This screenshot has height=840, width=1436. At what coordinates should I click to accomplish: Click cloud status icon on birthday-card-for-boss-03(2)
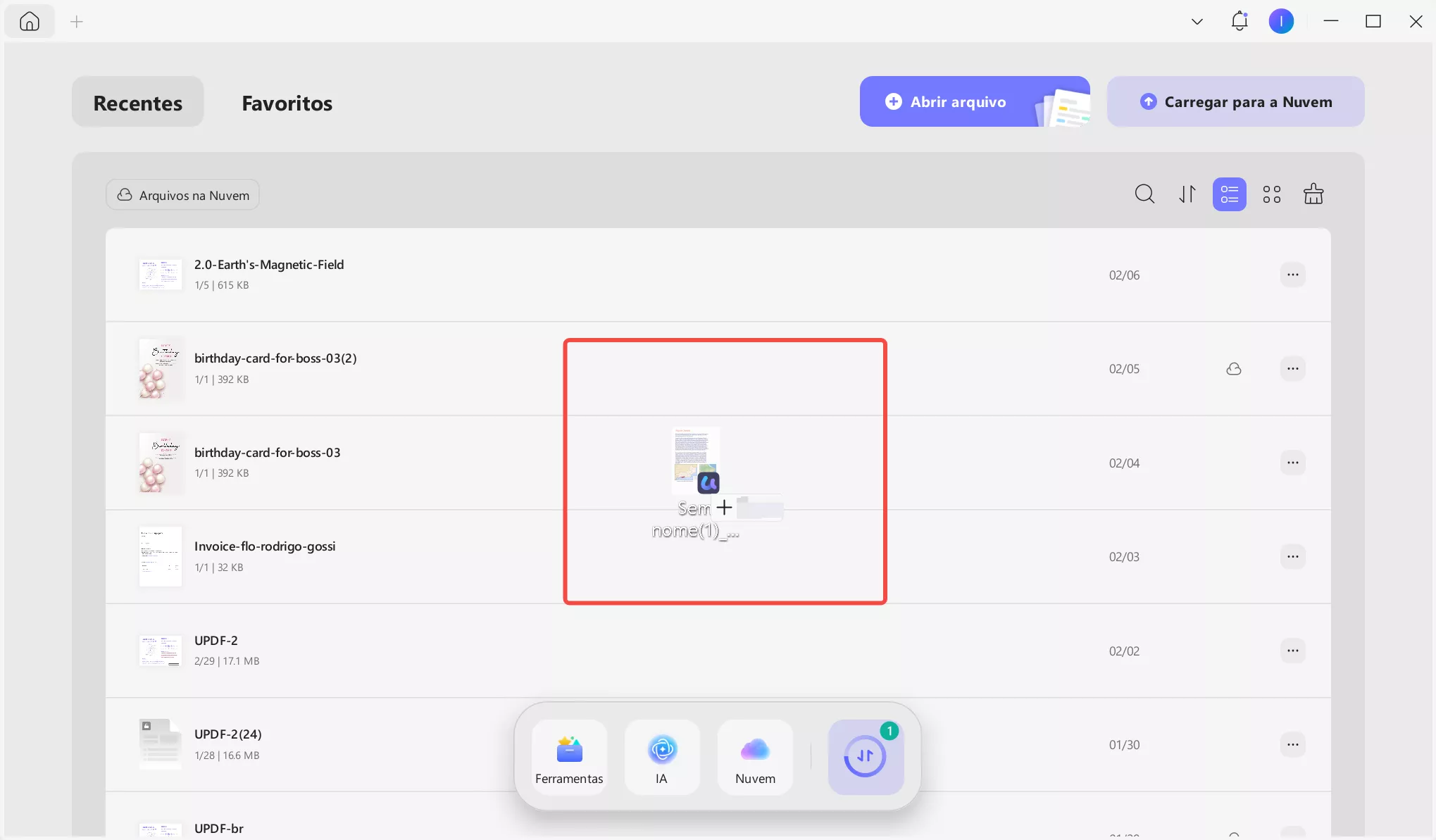1234,369
